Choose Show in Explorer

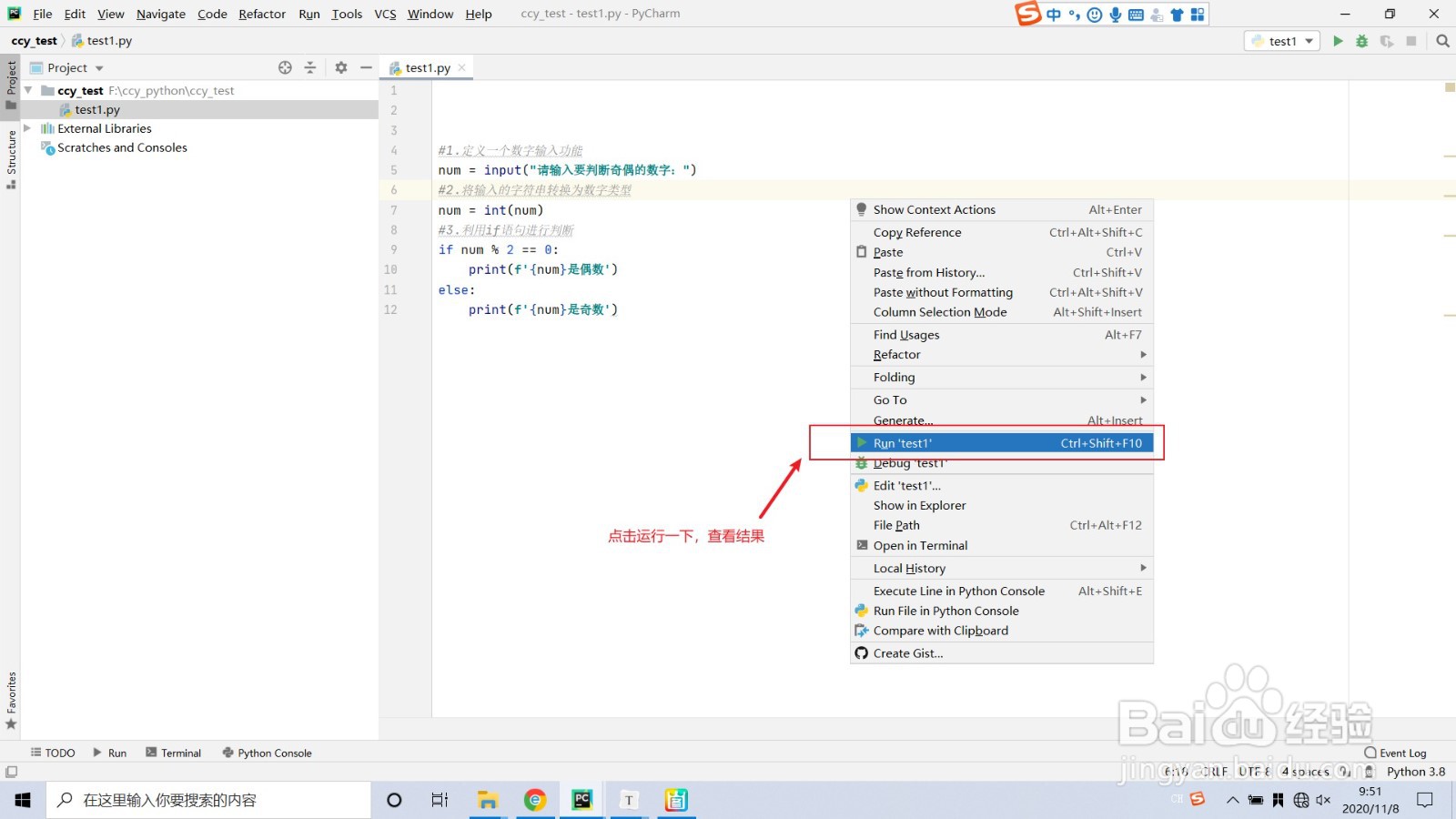(1002, 506)
